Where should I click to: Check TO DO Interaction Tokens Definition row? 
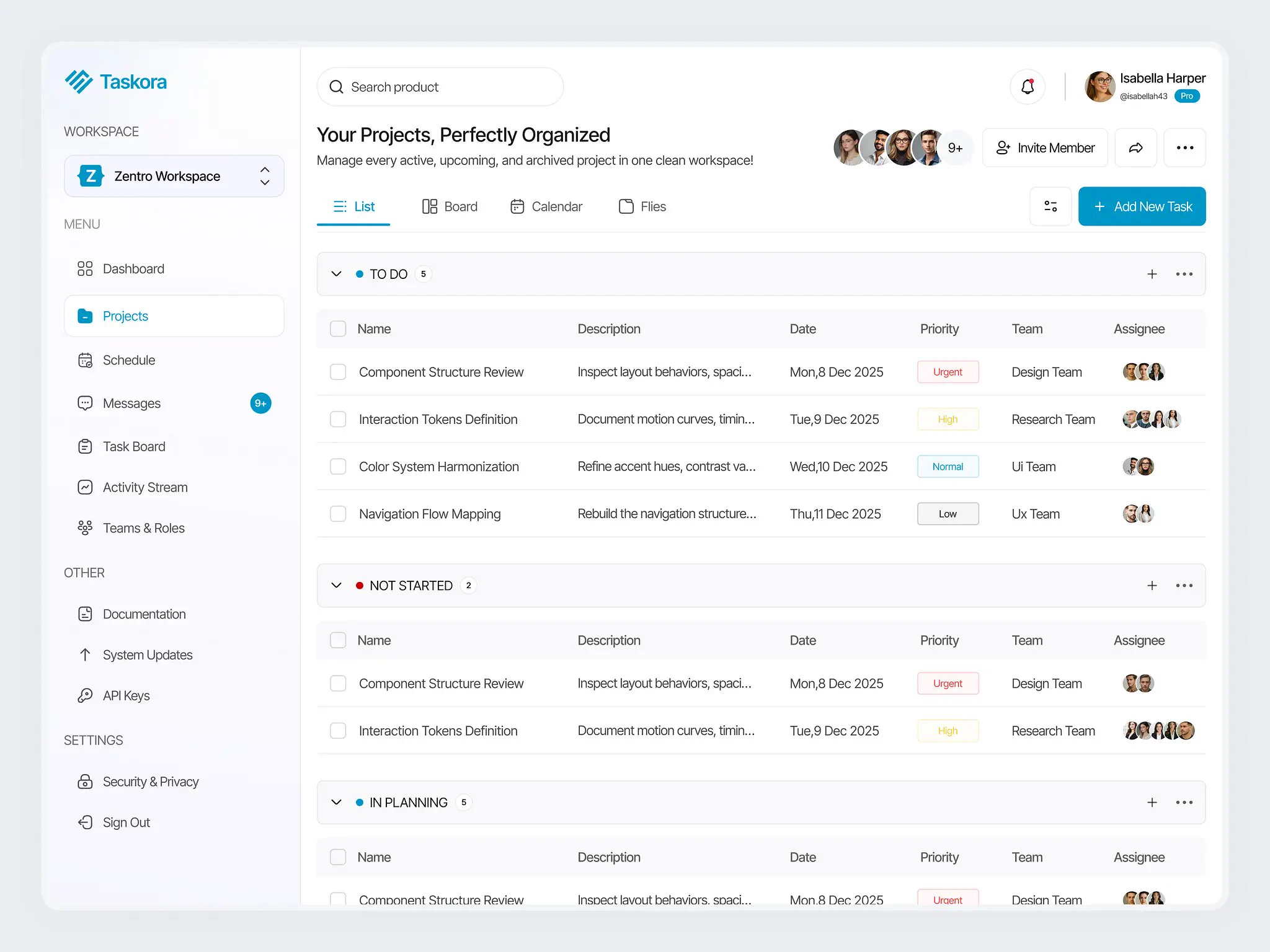click(338, 419)
